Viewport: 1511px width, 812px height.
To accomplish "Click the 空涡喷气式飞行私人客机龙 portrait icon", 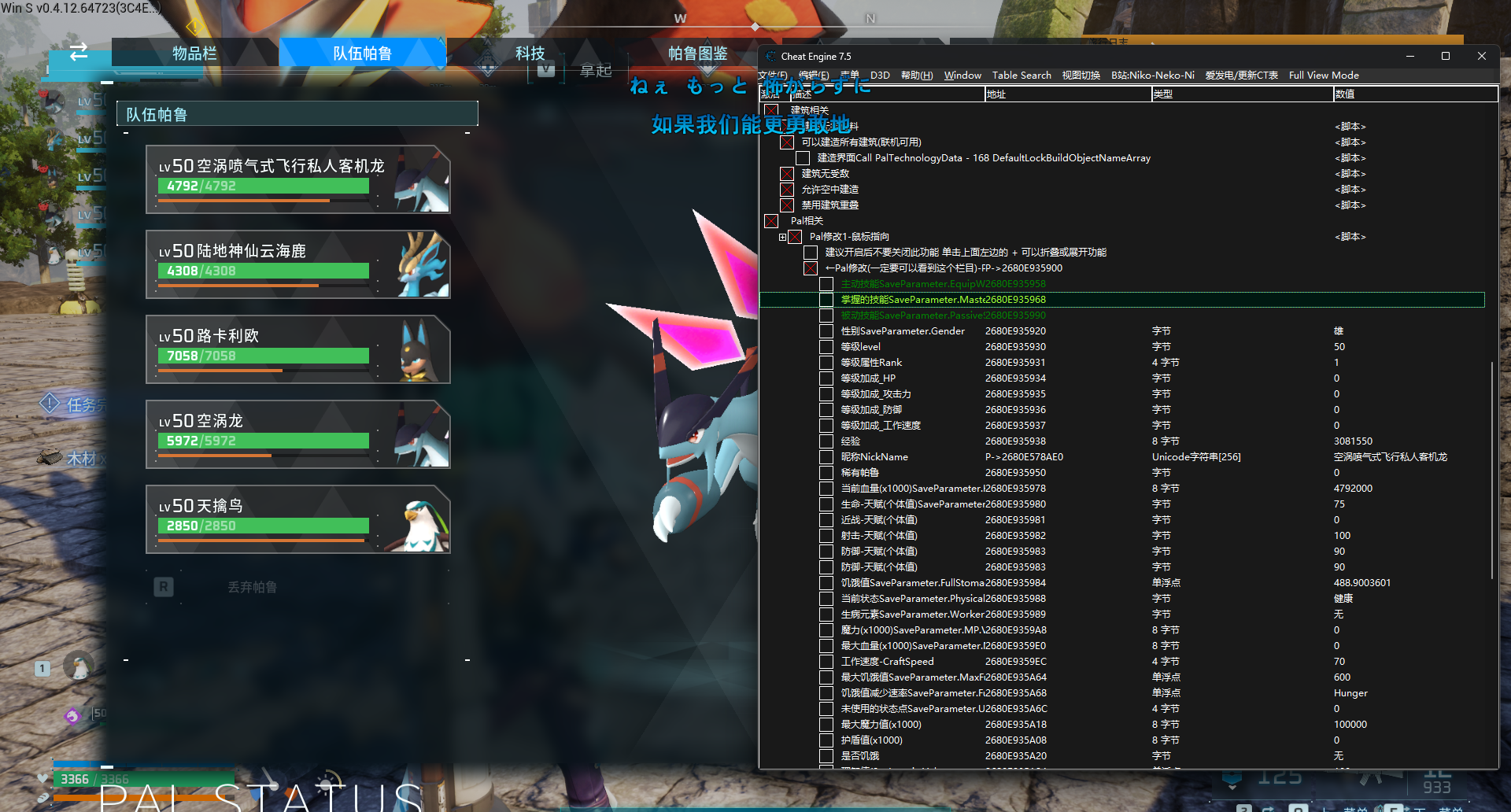I will [420, 182].
